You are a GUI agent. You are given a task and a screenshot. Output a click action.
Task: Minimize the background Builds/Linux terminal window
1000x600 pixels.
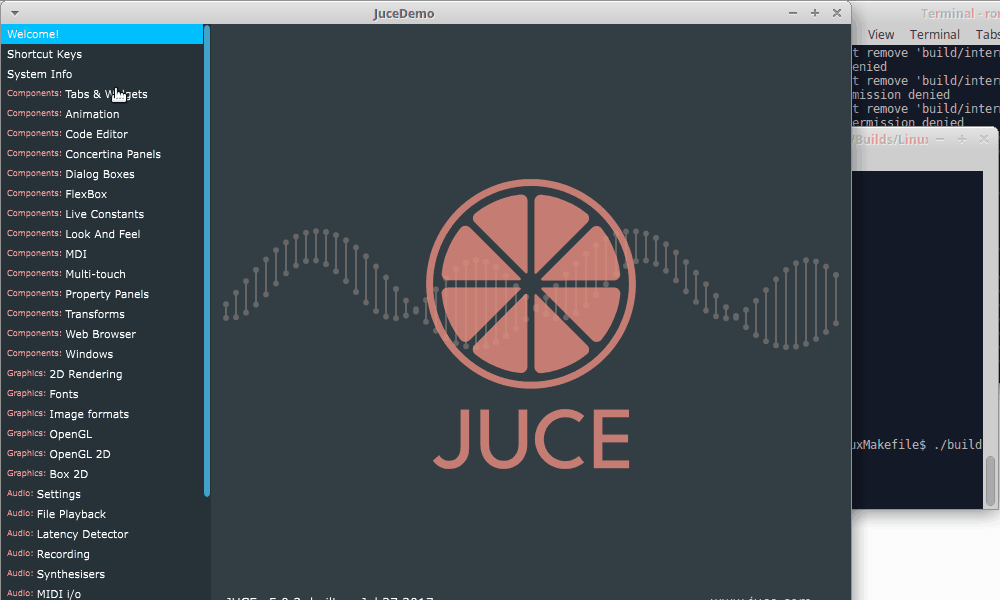pos(940,139)
